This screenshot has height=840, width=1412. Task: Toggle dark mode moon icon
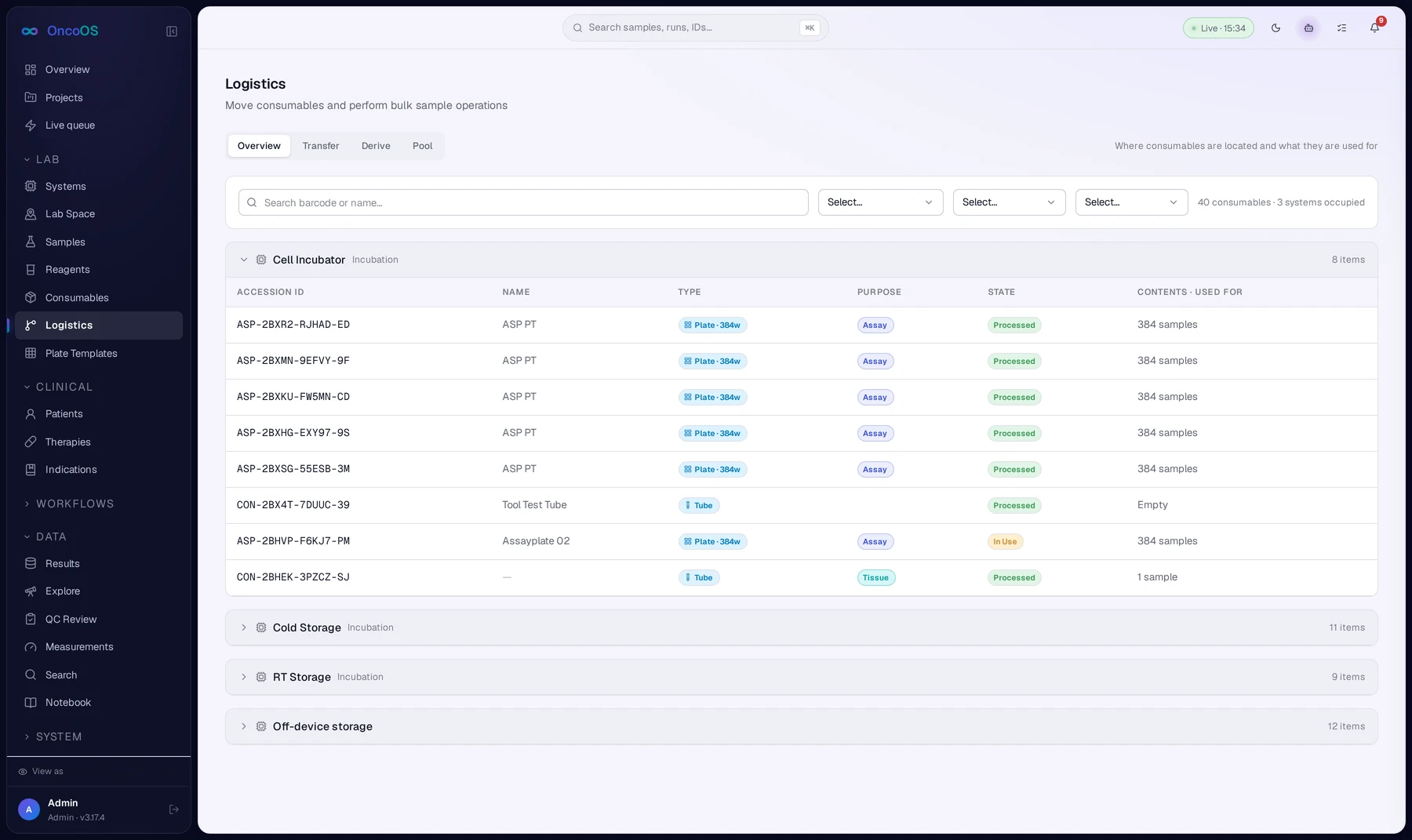point(1276,28)
